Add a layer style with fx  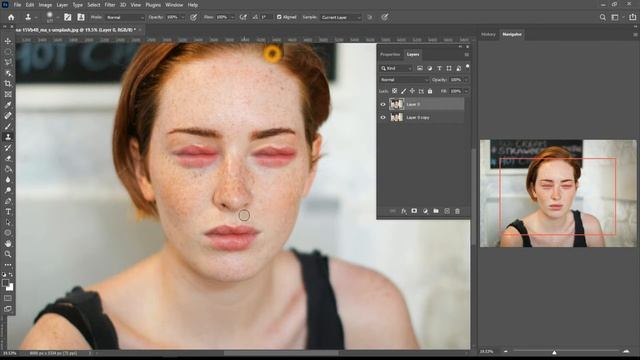(x=403, y=211)
